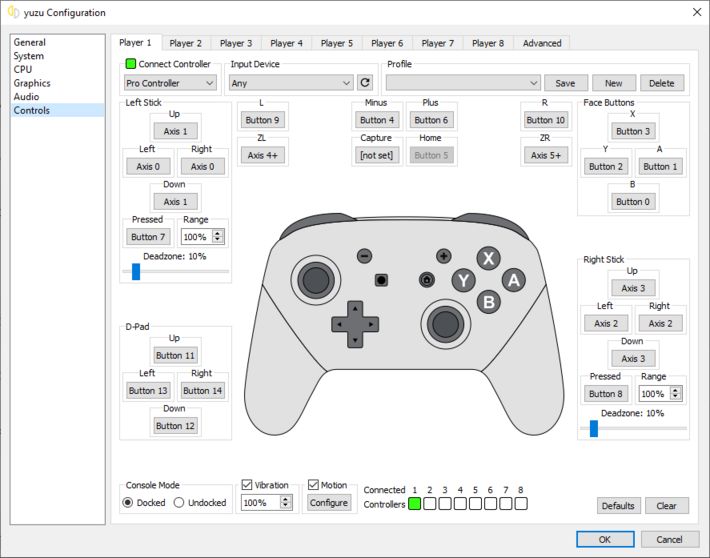710x558 pixels.
Task: Go to the Advanced tab
Action: click(x=542, y=43)
